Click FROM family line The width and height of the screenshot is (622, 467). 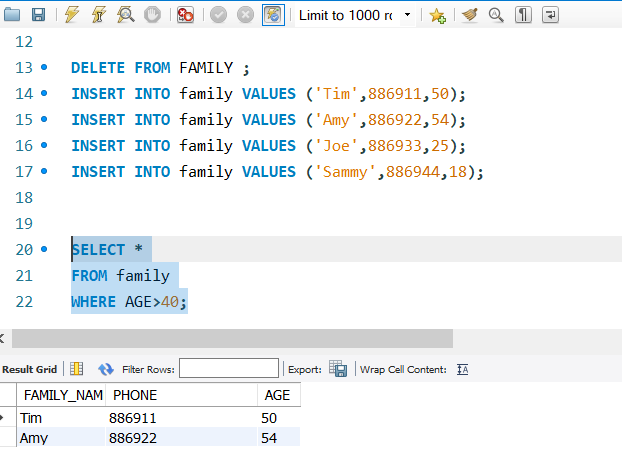(121, 276)
